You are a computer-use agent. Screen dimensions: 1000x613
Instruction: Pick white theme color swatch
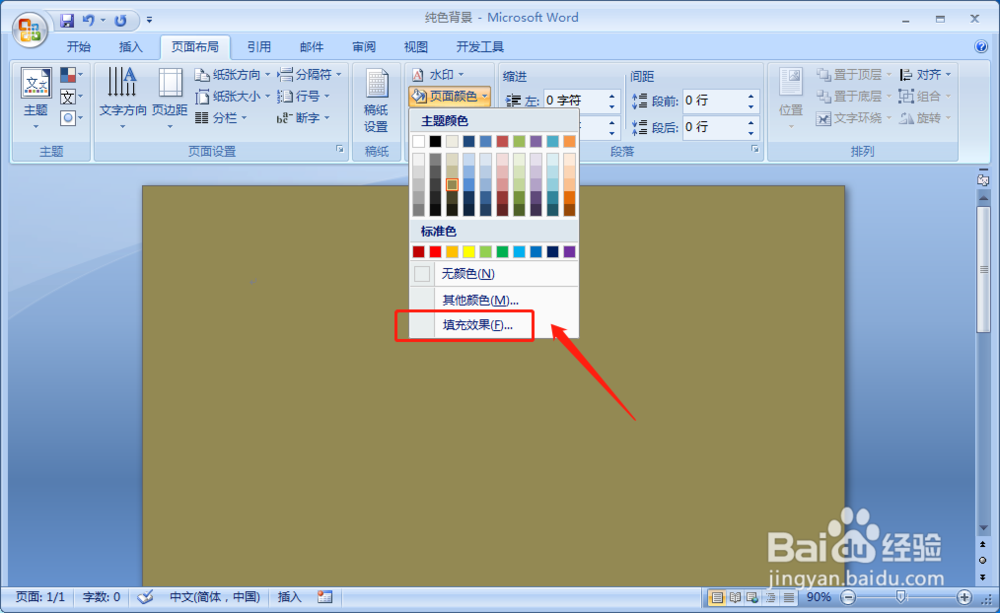418,141
